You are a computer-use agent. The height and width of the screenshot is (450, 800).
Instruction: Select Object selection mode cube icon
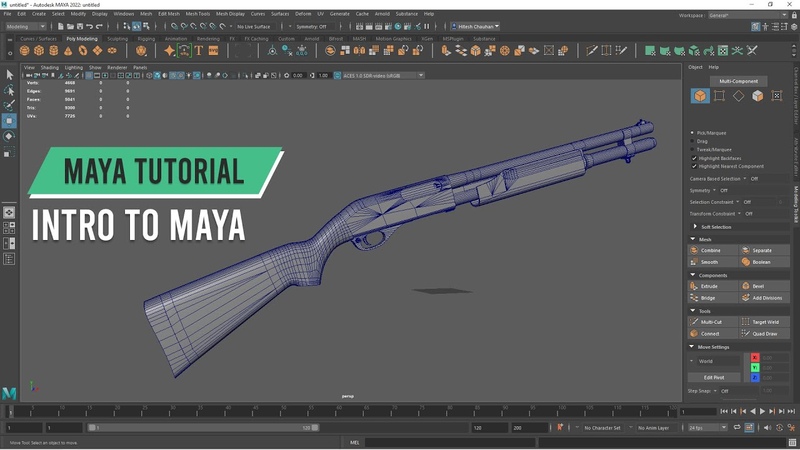700,96
